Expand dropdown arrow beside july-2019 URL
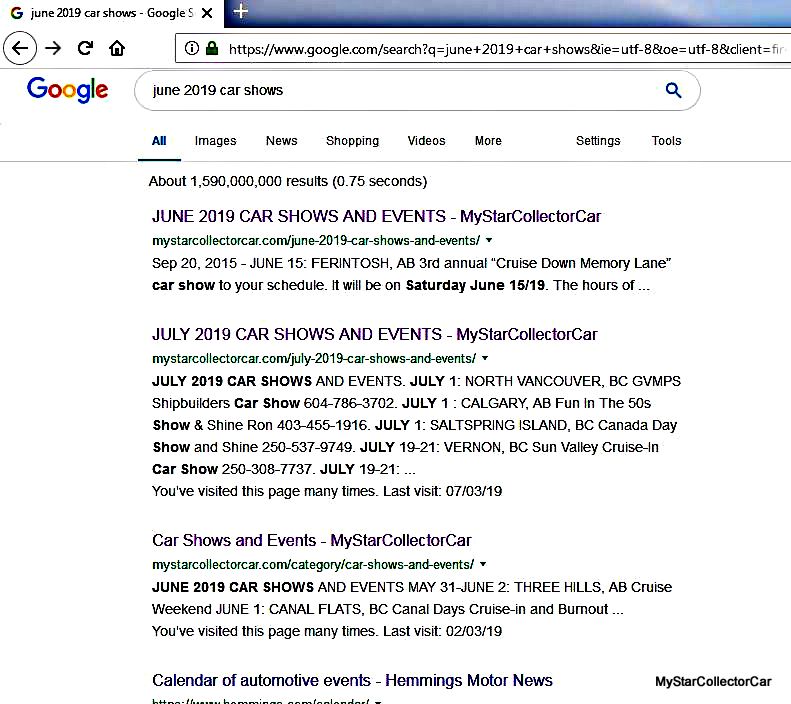This screenshot has height=704, width=791. click(485, 358)
